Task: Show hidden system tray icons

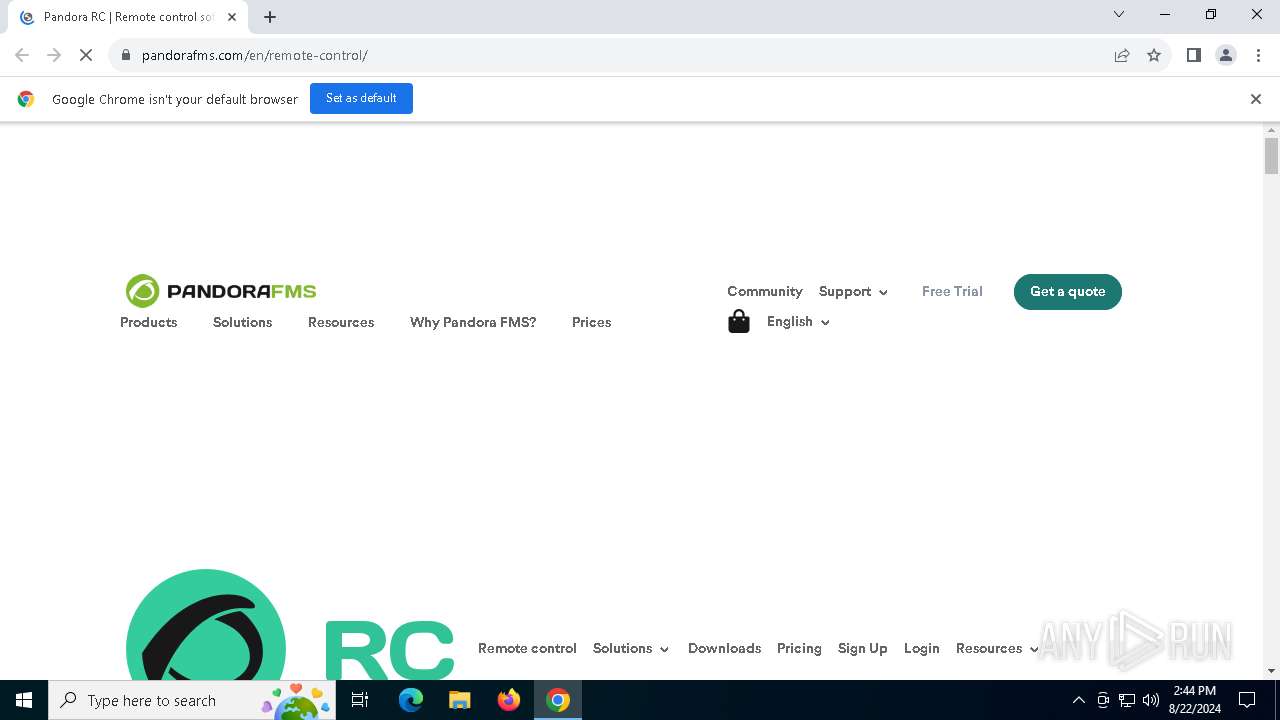Action: 1078,700
